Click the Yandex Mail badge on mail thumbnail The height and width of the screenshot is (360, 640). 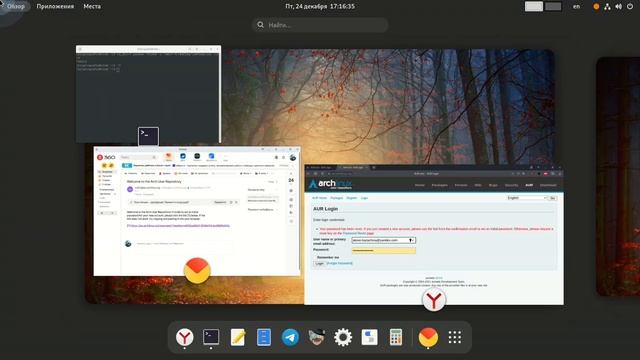point(197,270)
